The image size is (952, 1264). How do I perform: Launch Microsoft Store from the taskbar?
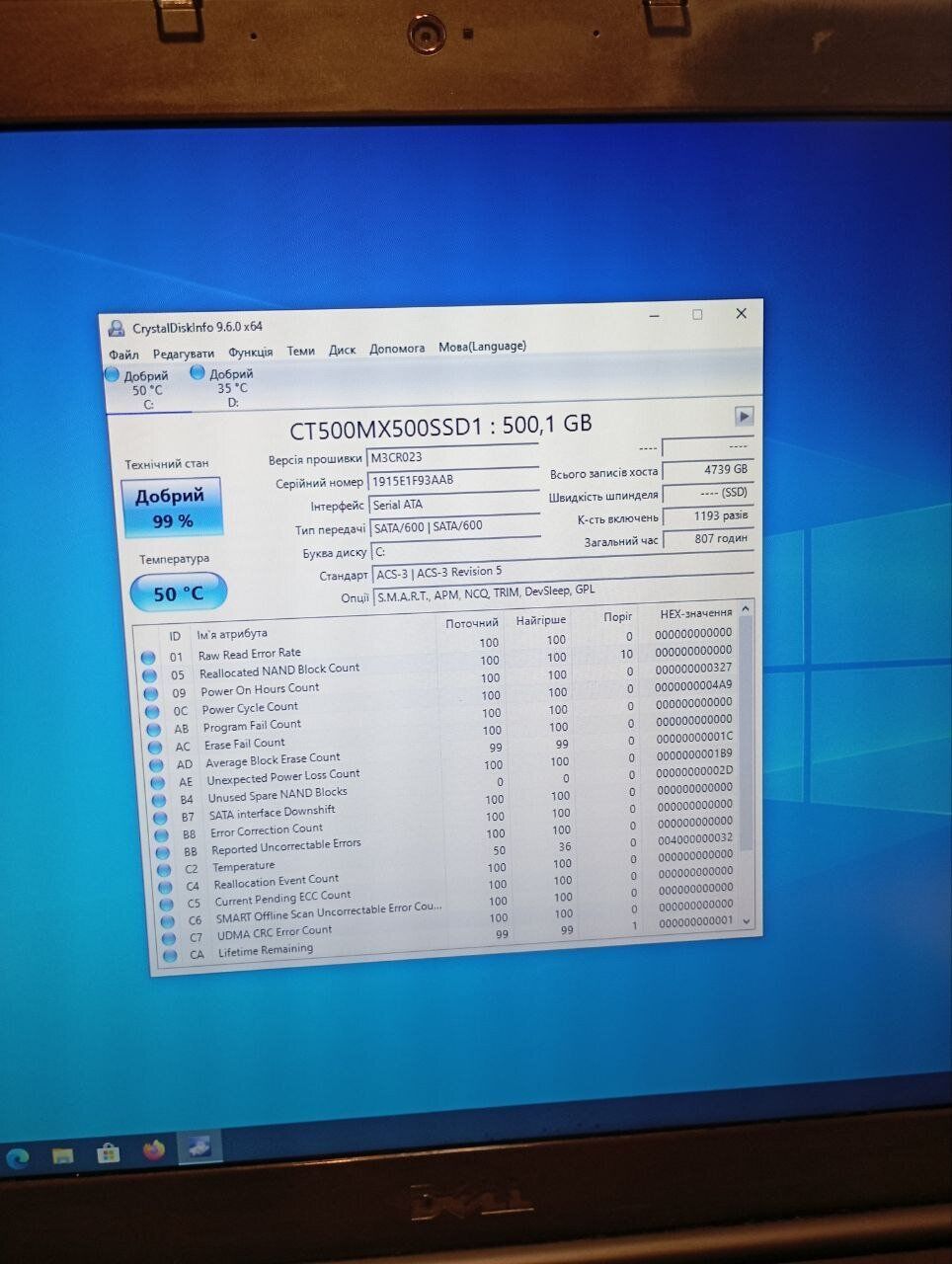pos(108,1152)
